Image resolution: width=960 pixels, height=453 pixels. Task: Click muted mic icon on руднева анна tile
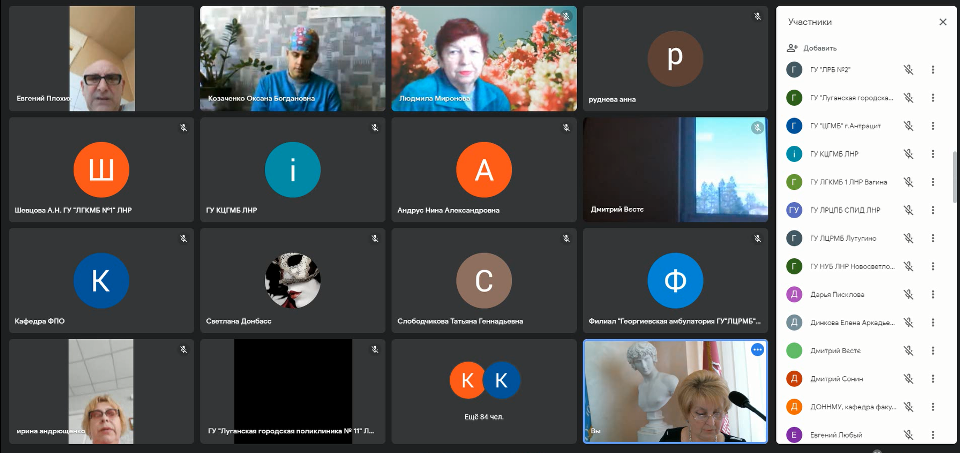click(757, 17)
